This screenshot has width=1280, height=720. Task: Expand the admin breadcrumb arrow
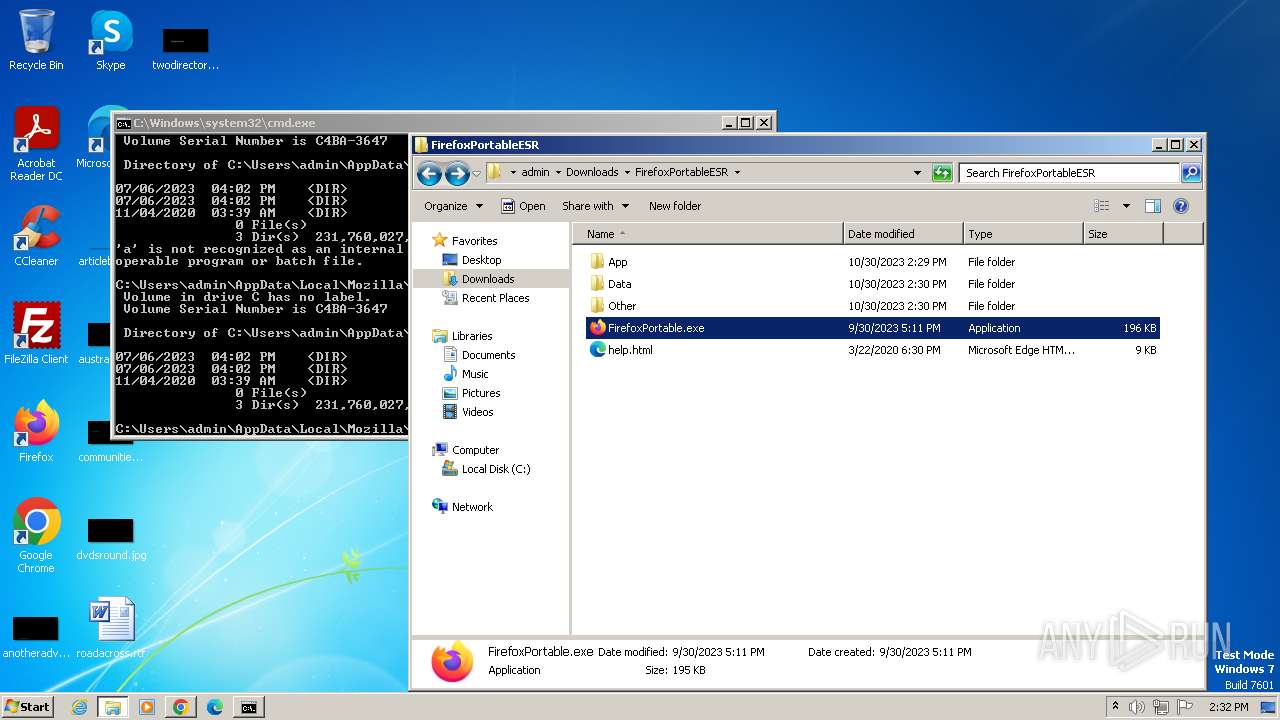coord(558,173)
